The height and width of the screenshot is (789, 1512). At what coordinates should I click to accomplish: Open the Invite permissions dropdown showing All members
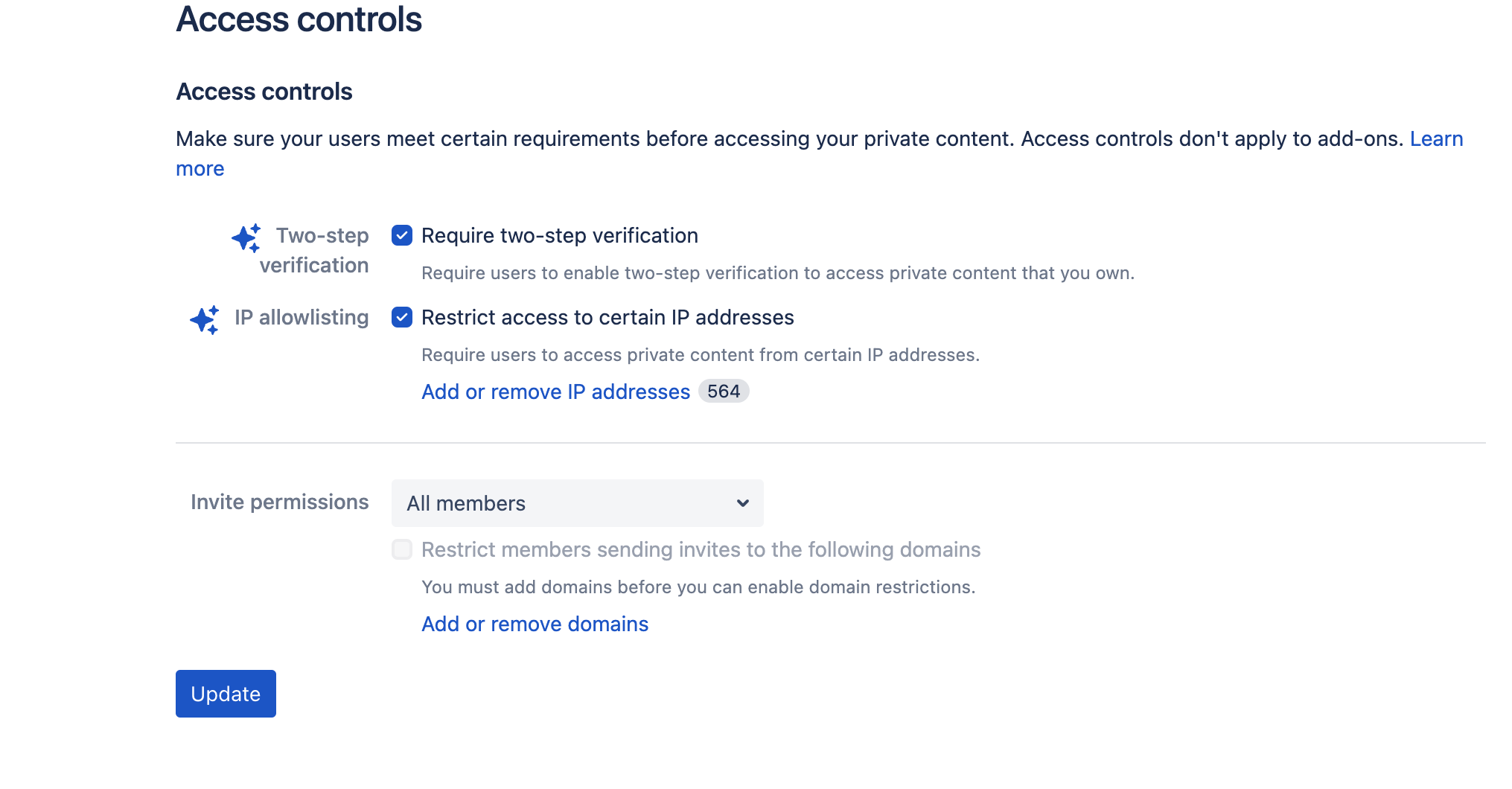577,503
